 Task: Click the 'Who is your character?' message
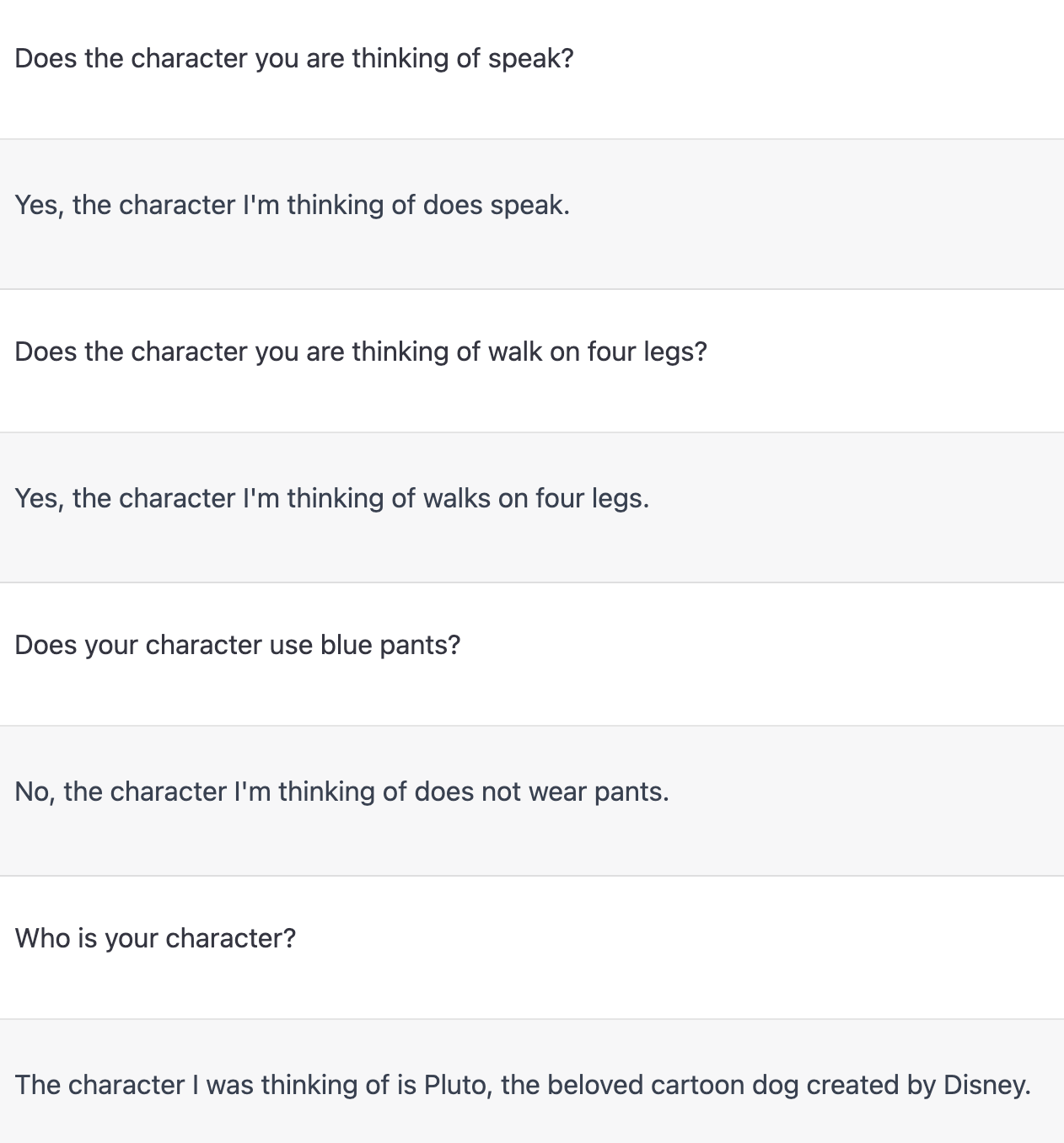tap(156, 939)
